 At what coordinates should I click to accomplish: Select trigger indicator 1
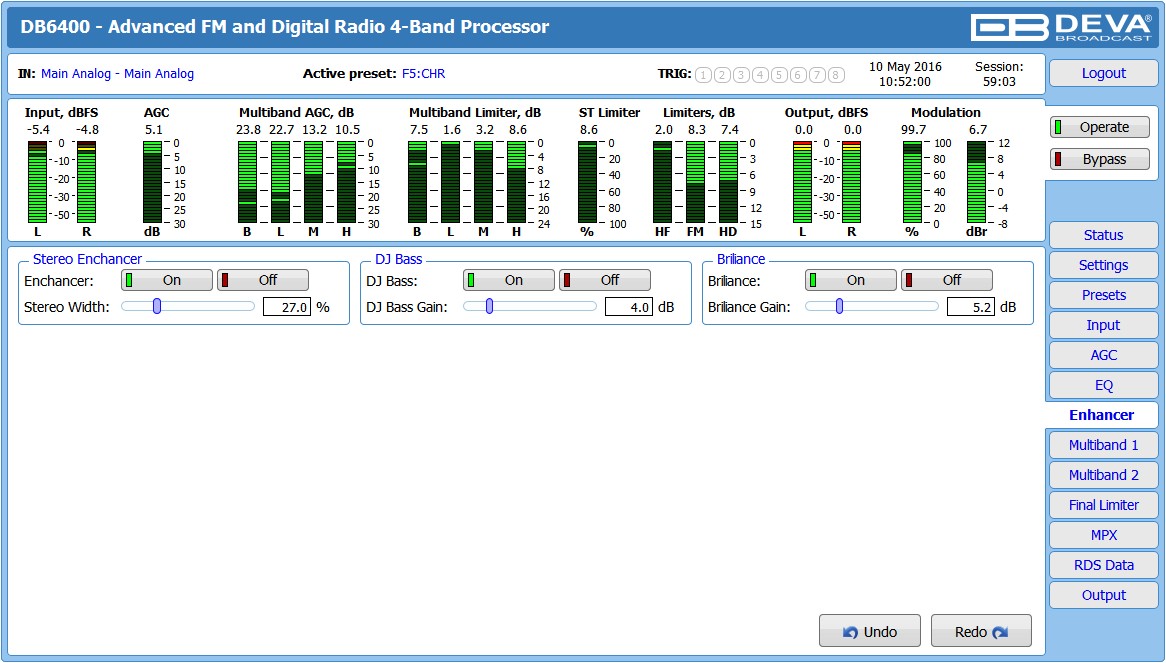click(703, 74)
